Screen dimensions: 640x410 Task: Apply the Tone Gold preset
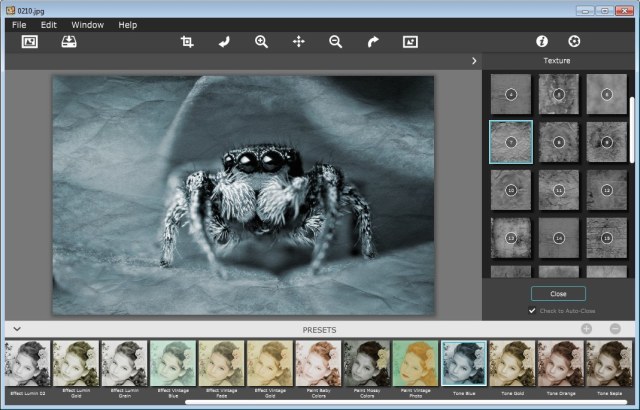pos(512,365)
